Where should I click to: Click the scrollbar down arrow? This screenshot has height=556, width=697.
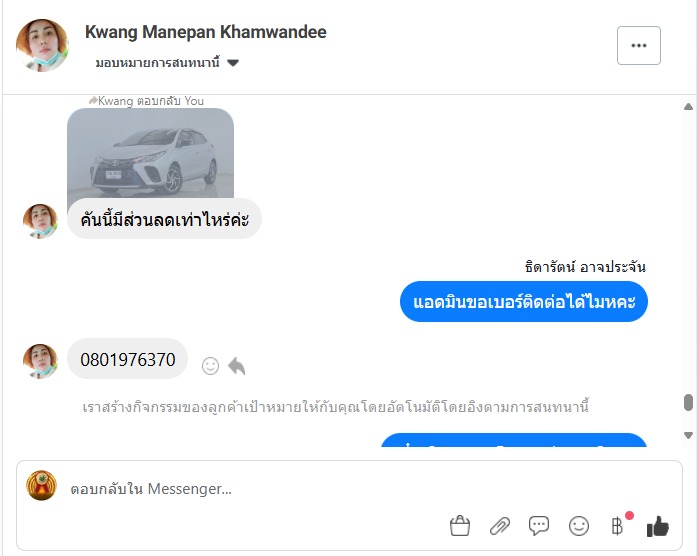point(688,435)
